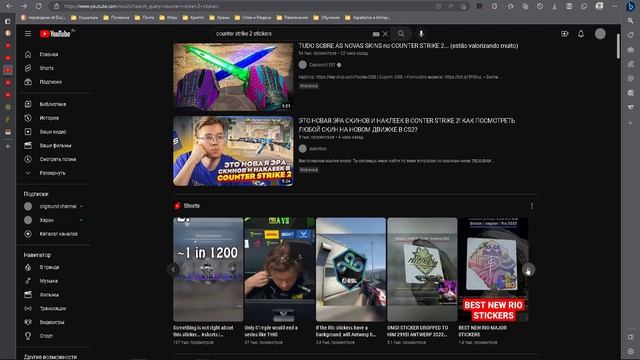Click the browser address bar URL

[x=141, y=7]
